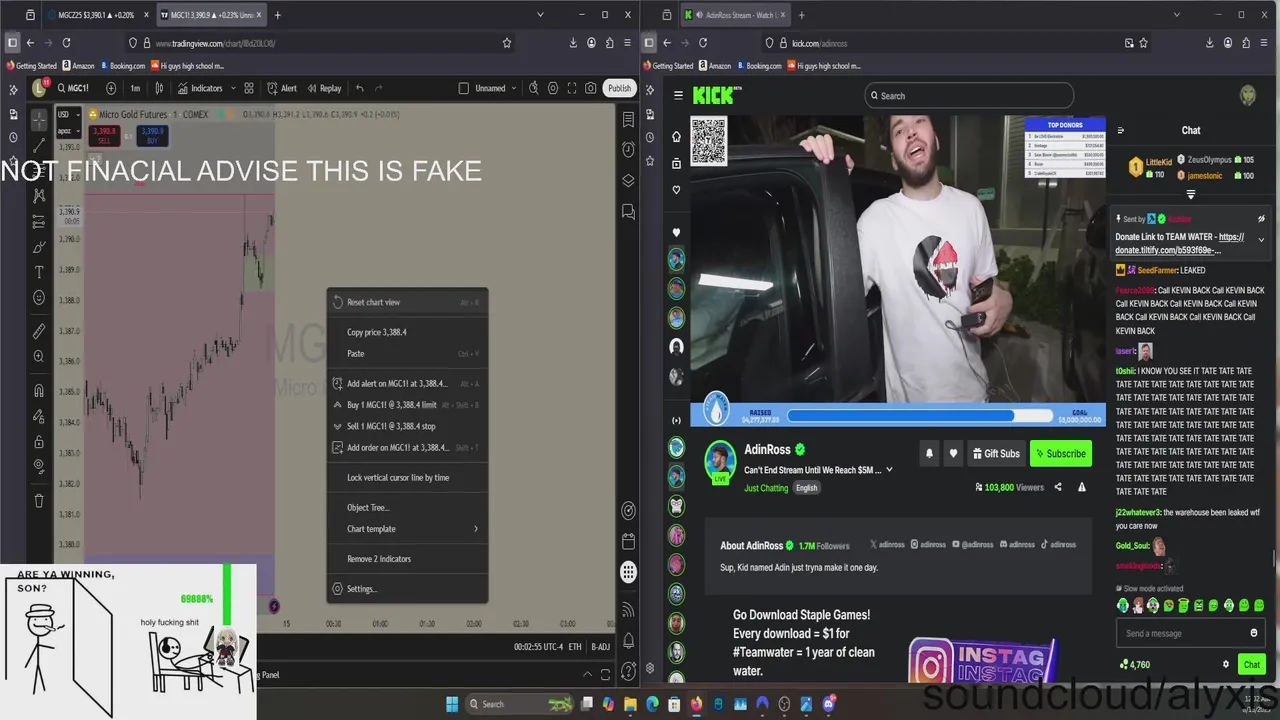
Task: Select the brush drawing tool
Action: [39, 246]
